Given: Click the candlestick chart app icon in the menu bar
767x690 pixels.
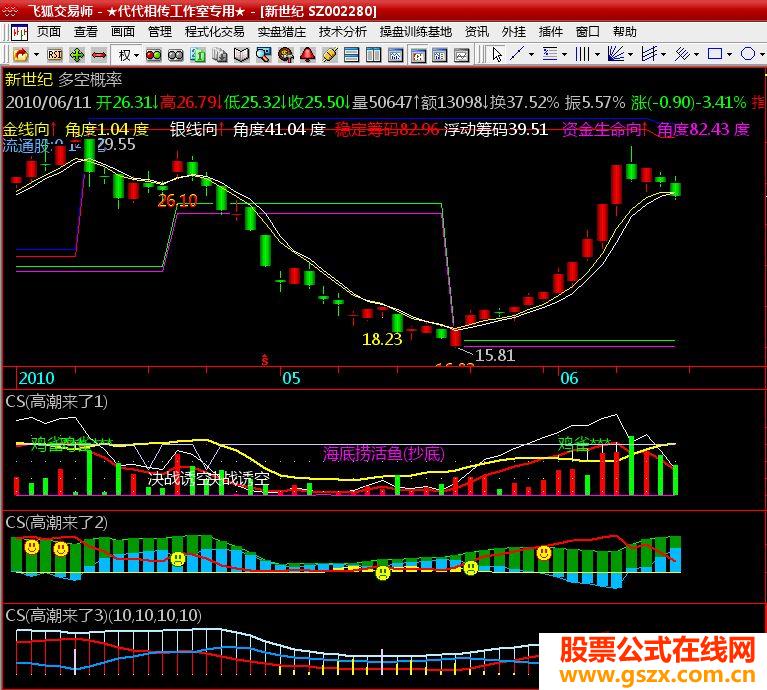Looking at the screenshot, I should click(x=20, y=32).
